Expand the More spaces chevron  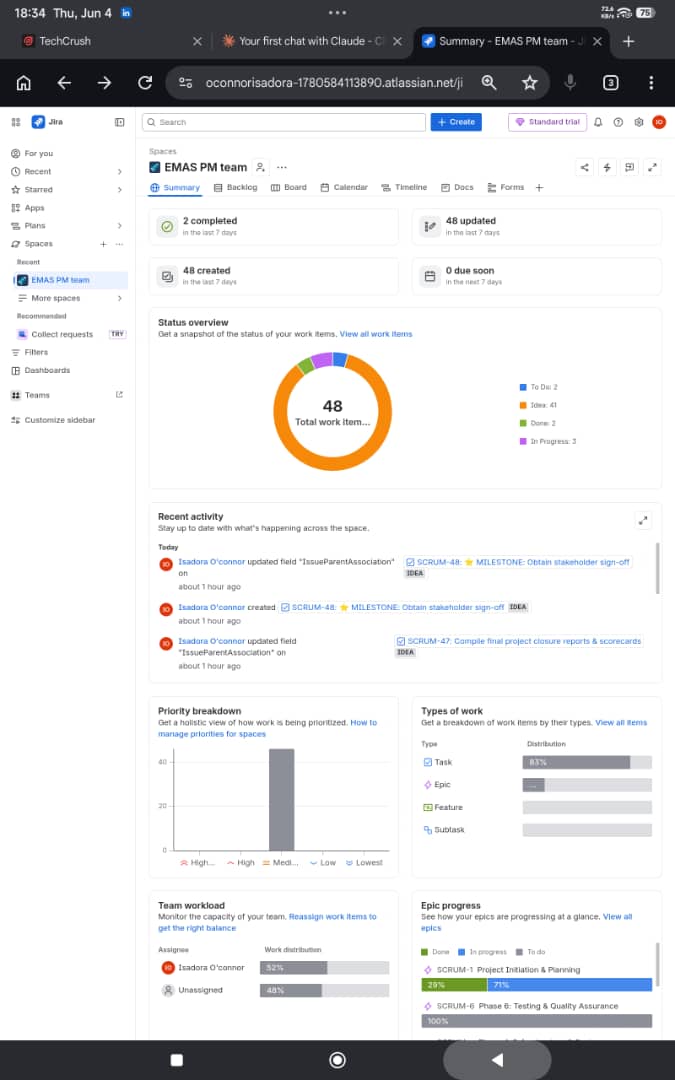(x=119, y=298)
